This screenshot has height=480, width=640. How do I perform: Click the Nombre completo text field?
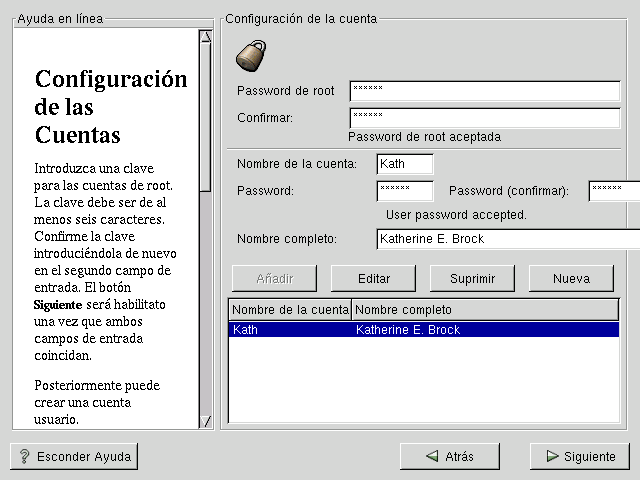pos(508,239)
